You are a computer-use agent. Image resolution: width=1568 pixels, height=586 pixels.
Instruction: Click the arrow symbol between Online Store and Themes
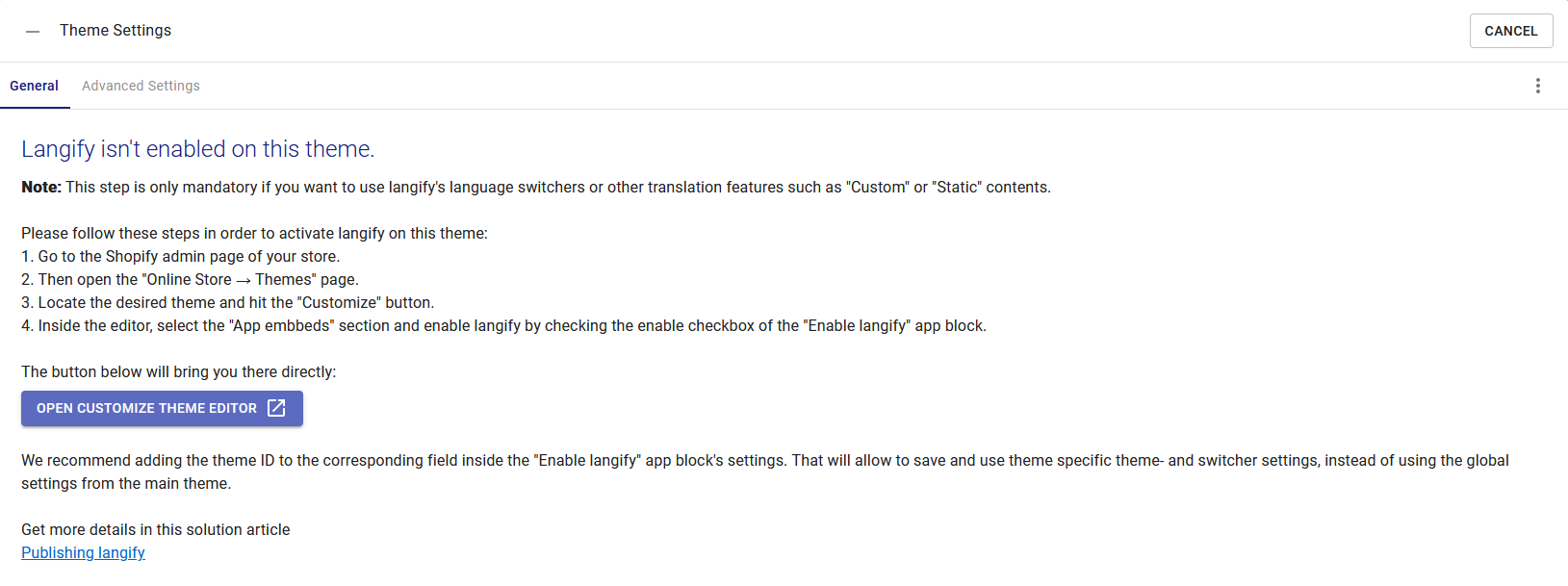[x=244, y=280]
